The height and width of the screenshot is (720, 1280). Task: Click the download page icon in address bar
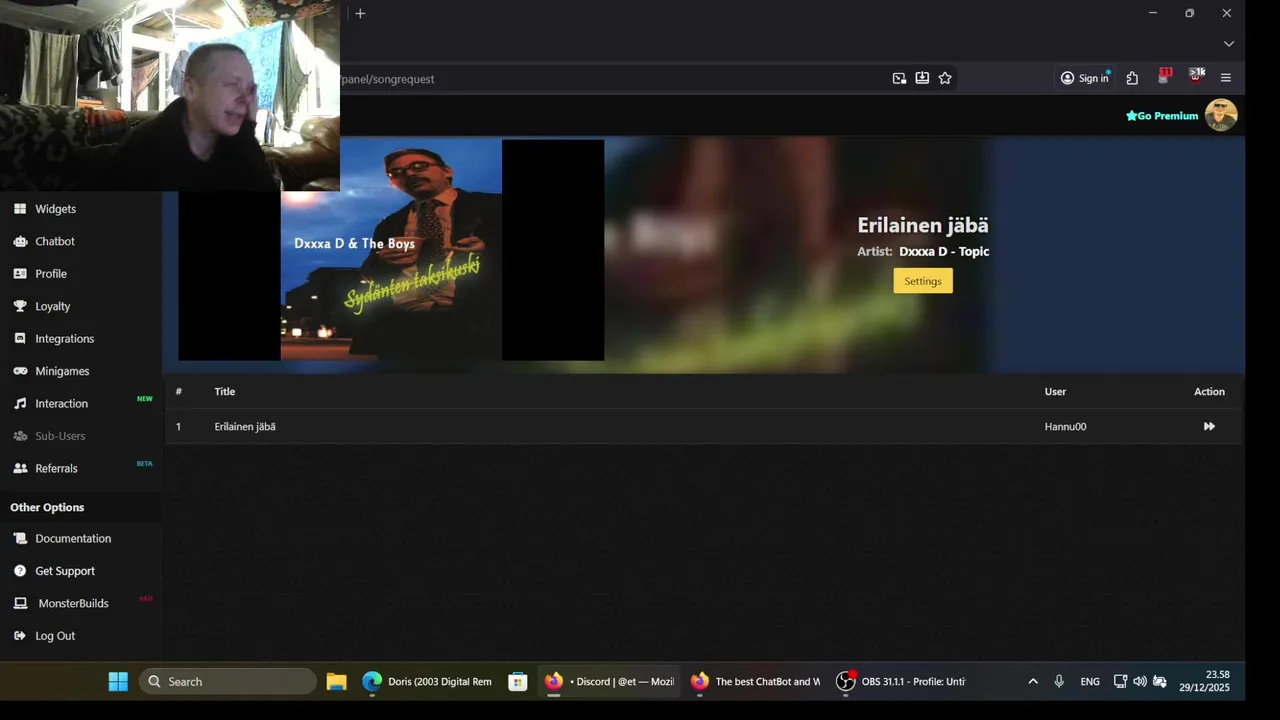click(x=922, y=78)
